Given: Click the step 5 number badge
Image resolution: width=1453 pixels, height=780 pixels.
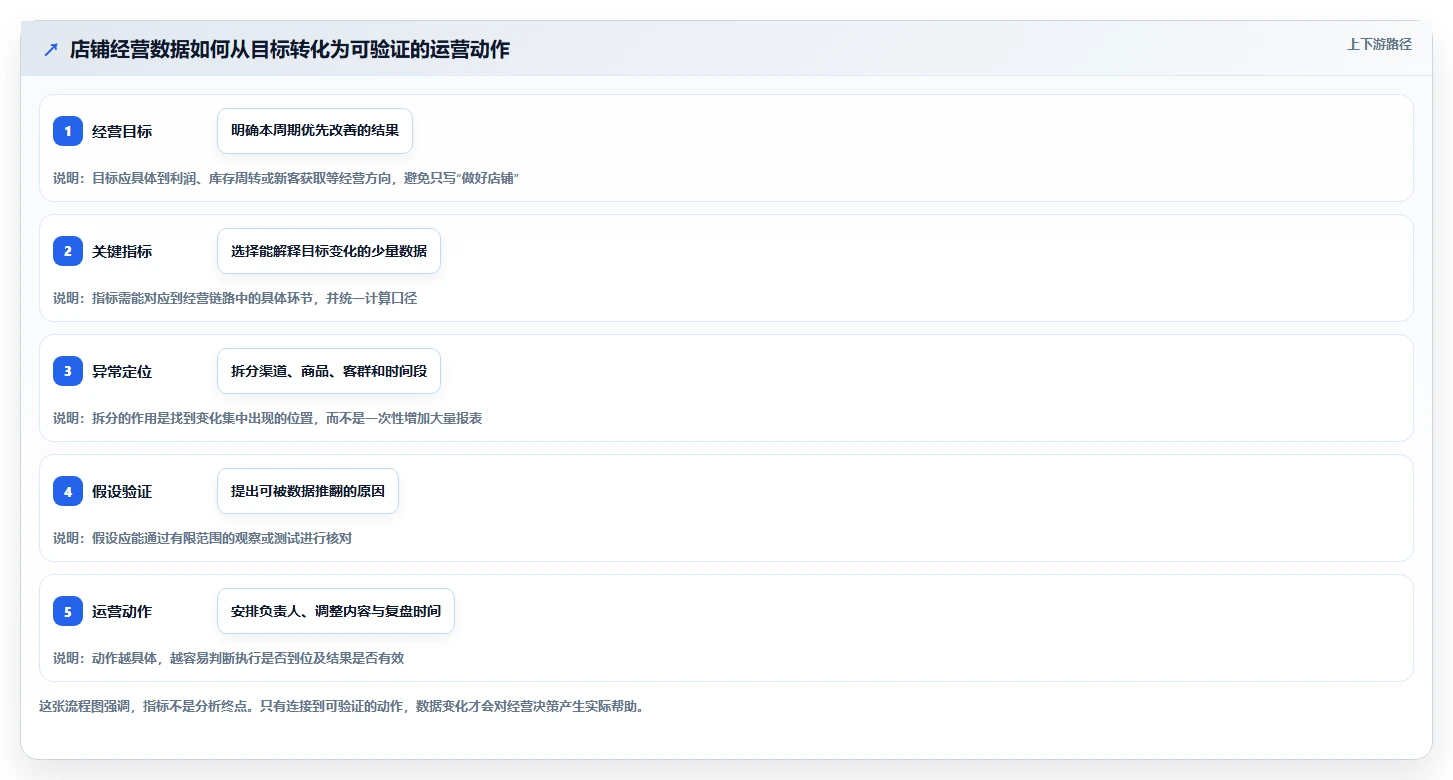Looking at the screenshot, I should point(68,611).
